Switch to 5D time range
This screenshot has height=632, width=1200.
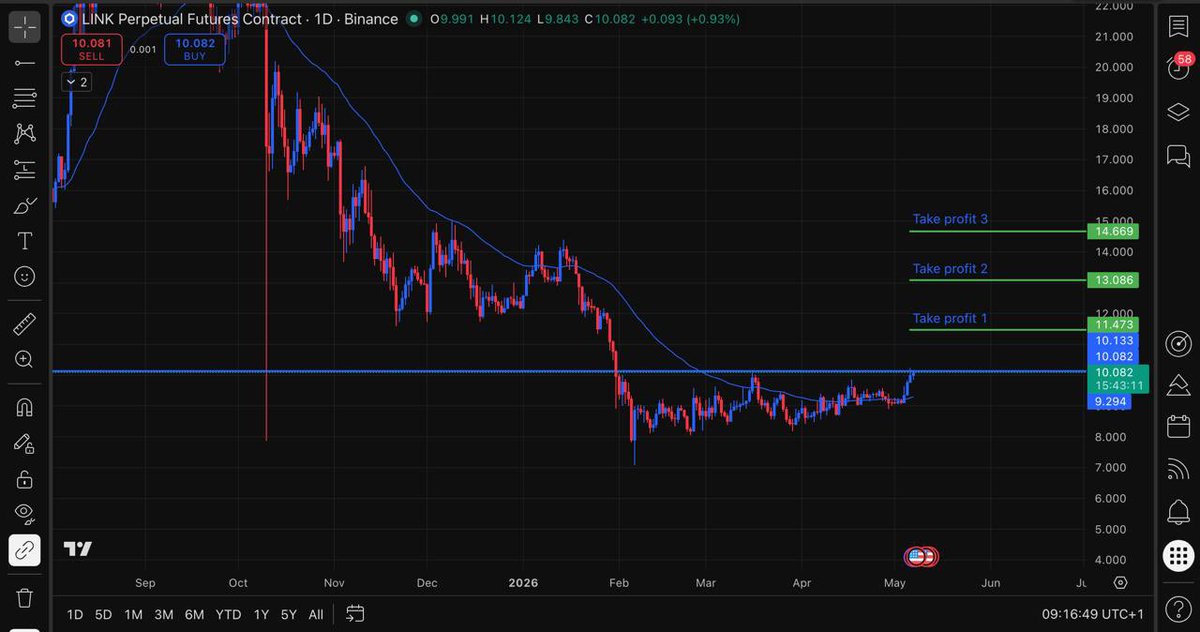click(x=103, y=614)
